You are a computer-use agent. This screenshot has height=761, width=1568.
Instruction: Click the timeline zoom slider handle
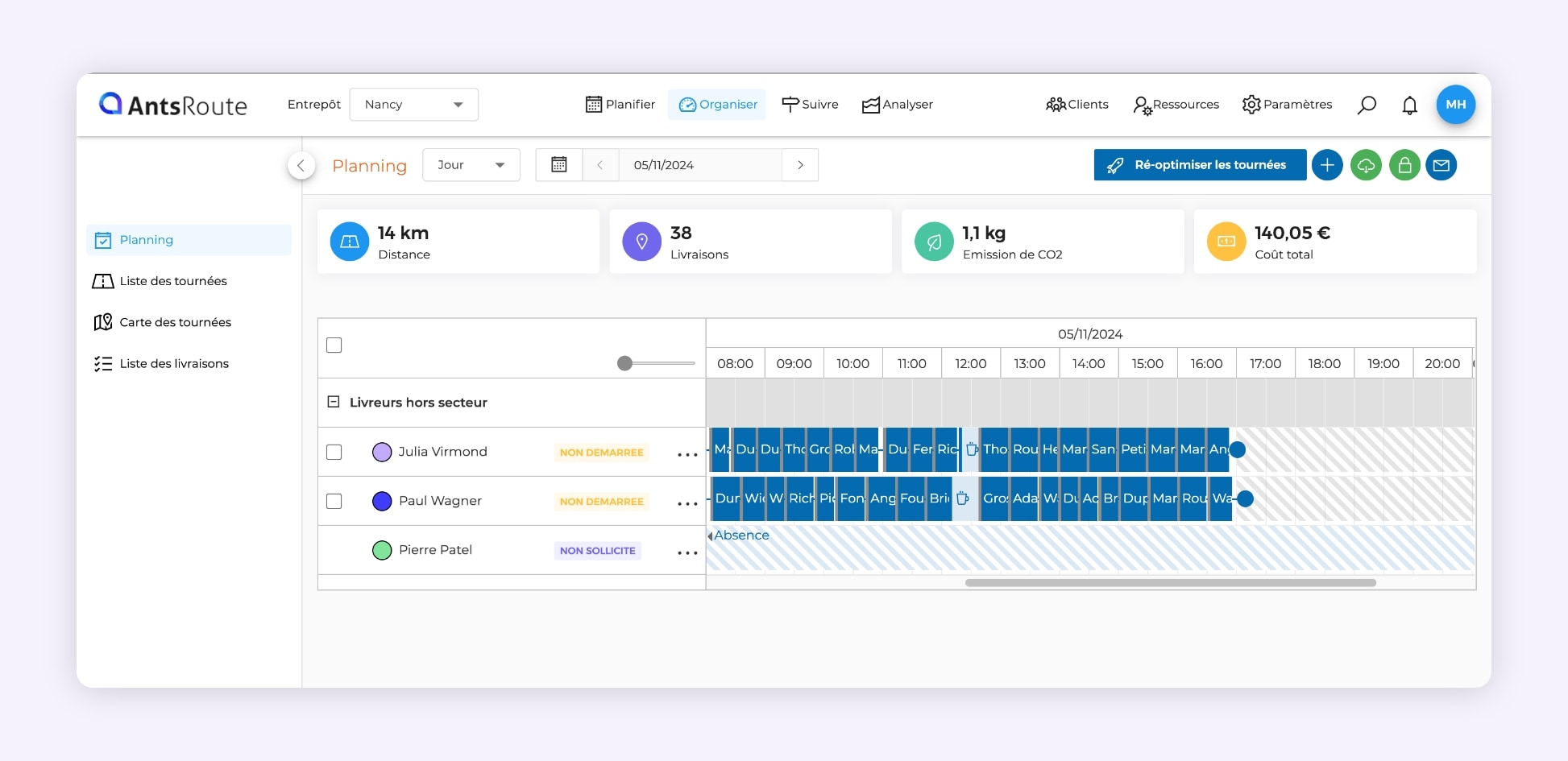pyautogui.click(x=624, y=363)
